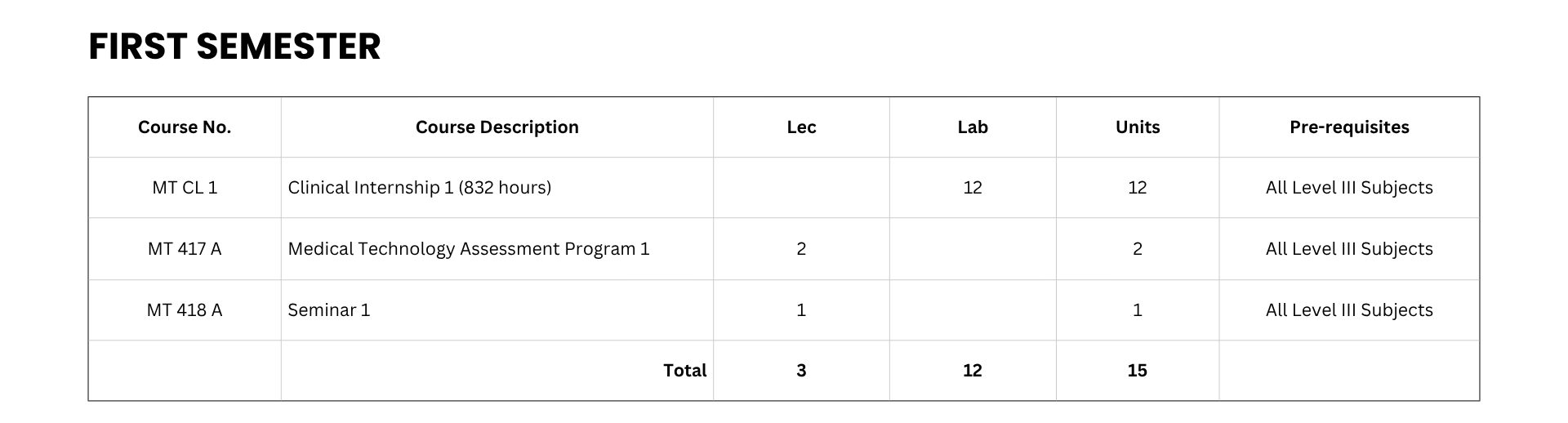Select the Course Description column header

click(497, 127)
